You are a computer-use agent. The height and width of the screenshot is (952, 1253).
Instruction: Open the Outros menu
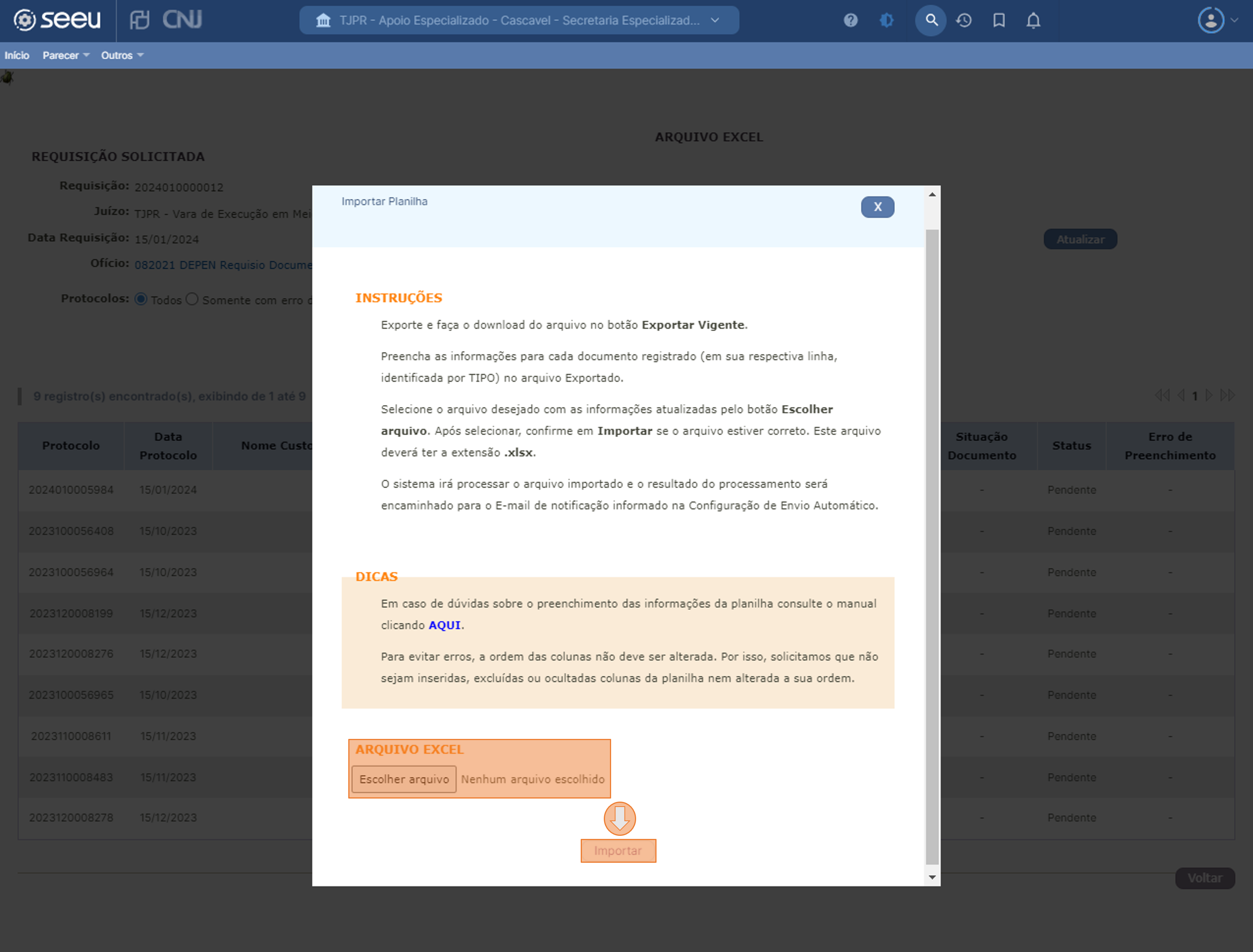click(x=122, y=55)
